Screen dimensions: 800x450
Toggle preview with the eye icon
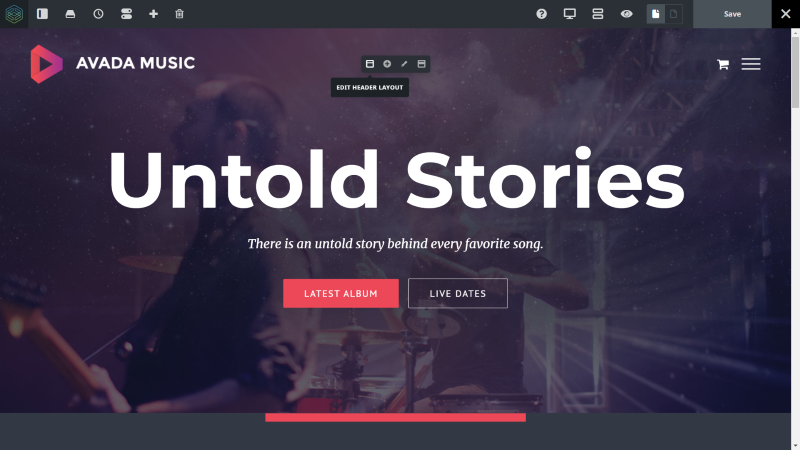coord(627,14)
